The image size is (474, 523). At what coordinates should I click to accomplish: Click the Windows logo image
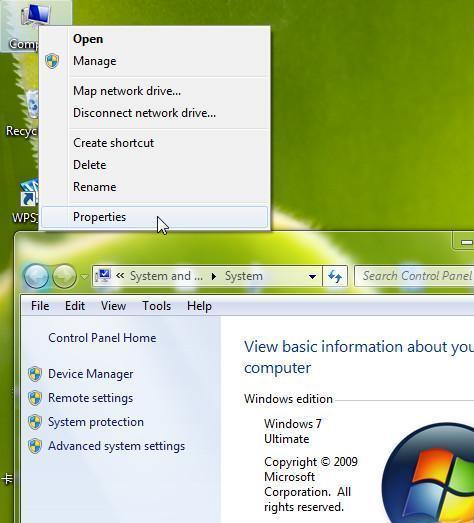click(x=428, y=473)
